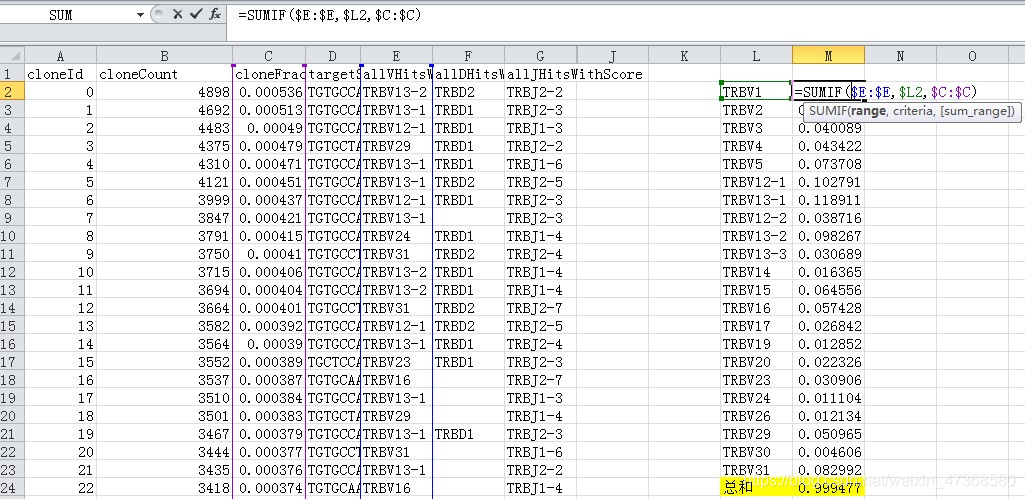Select column C header

269,56
